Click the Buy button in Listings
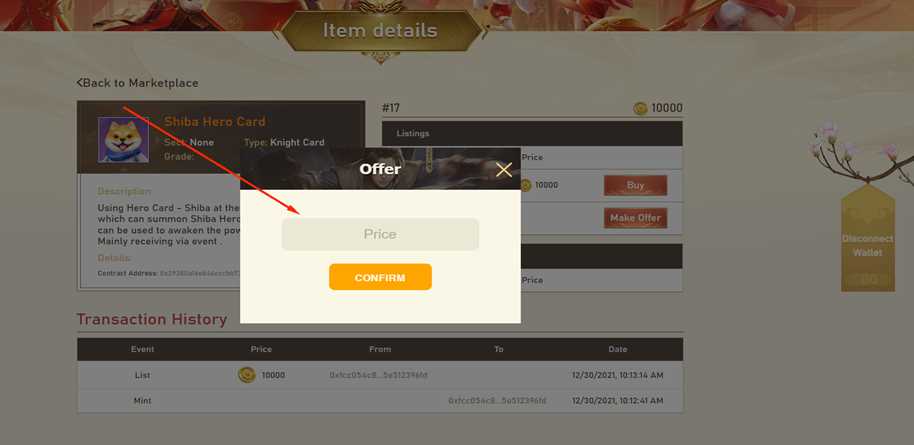Viewport: 914px width, 445px height. coord(635,185)
